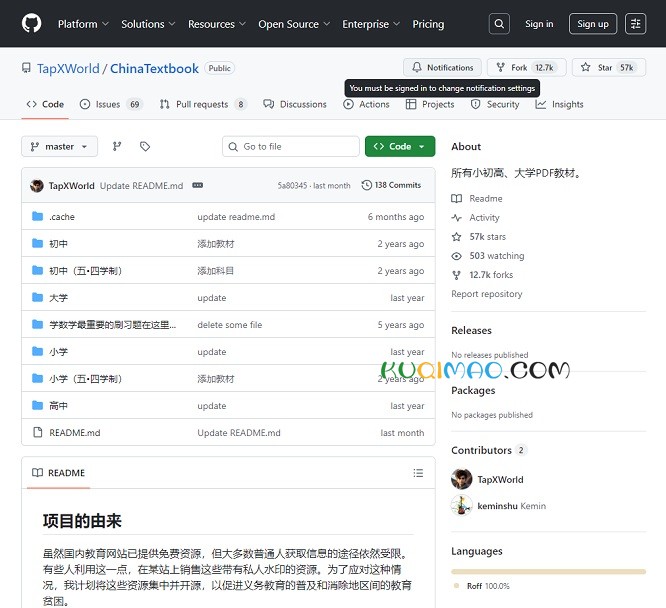The width and height of the screenshot is (666, 608).
Task: Open the Discussions tab
Action: point(295,104)
